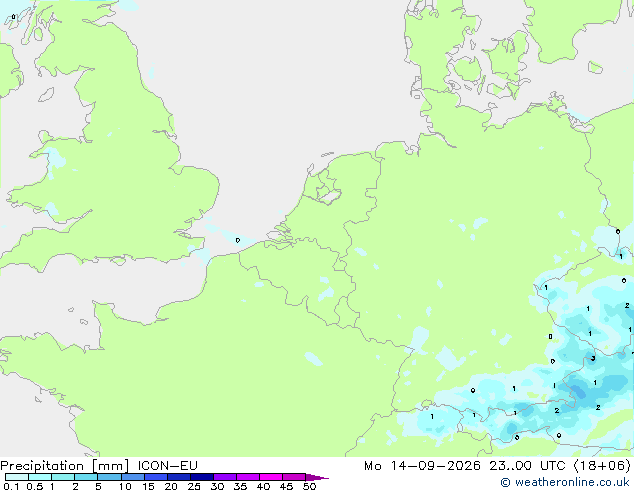The image size is (634, 490).
Task: Select the 30–35 mm purple legend swatch
Action: pos(225,477)
